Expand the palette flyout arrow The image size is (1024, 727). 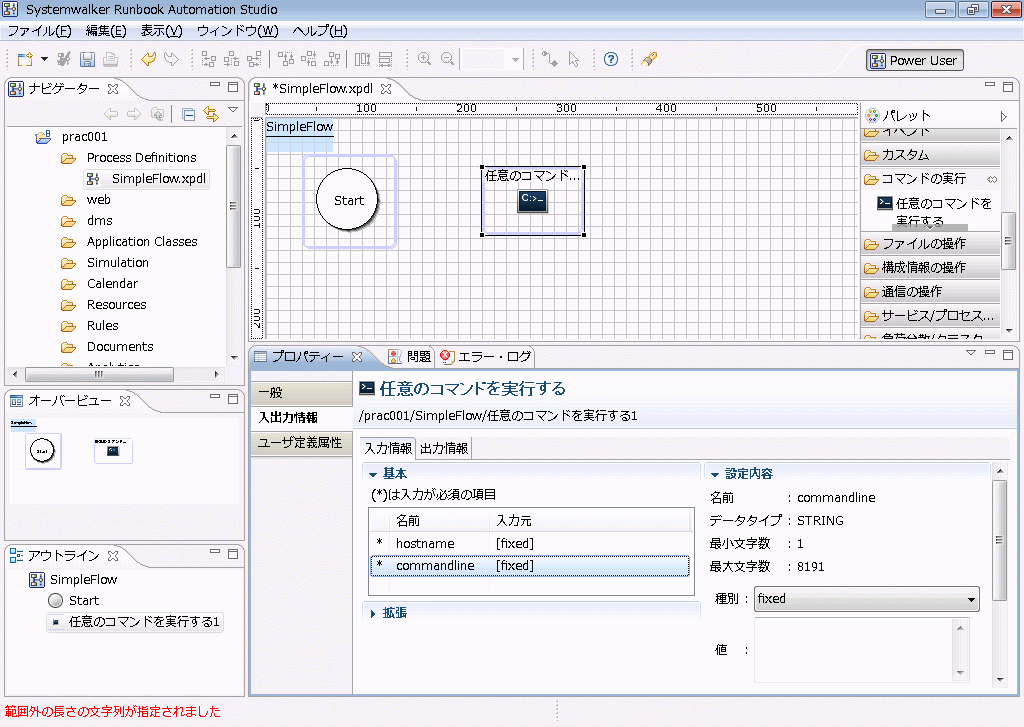click(1004, 116)
